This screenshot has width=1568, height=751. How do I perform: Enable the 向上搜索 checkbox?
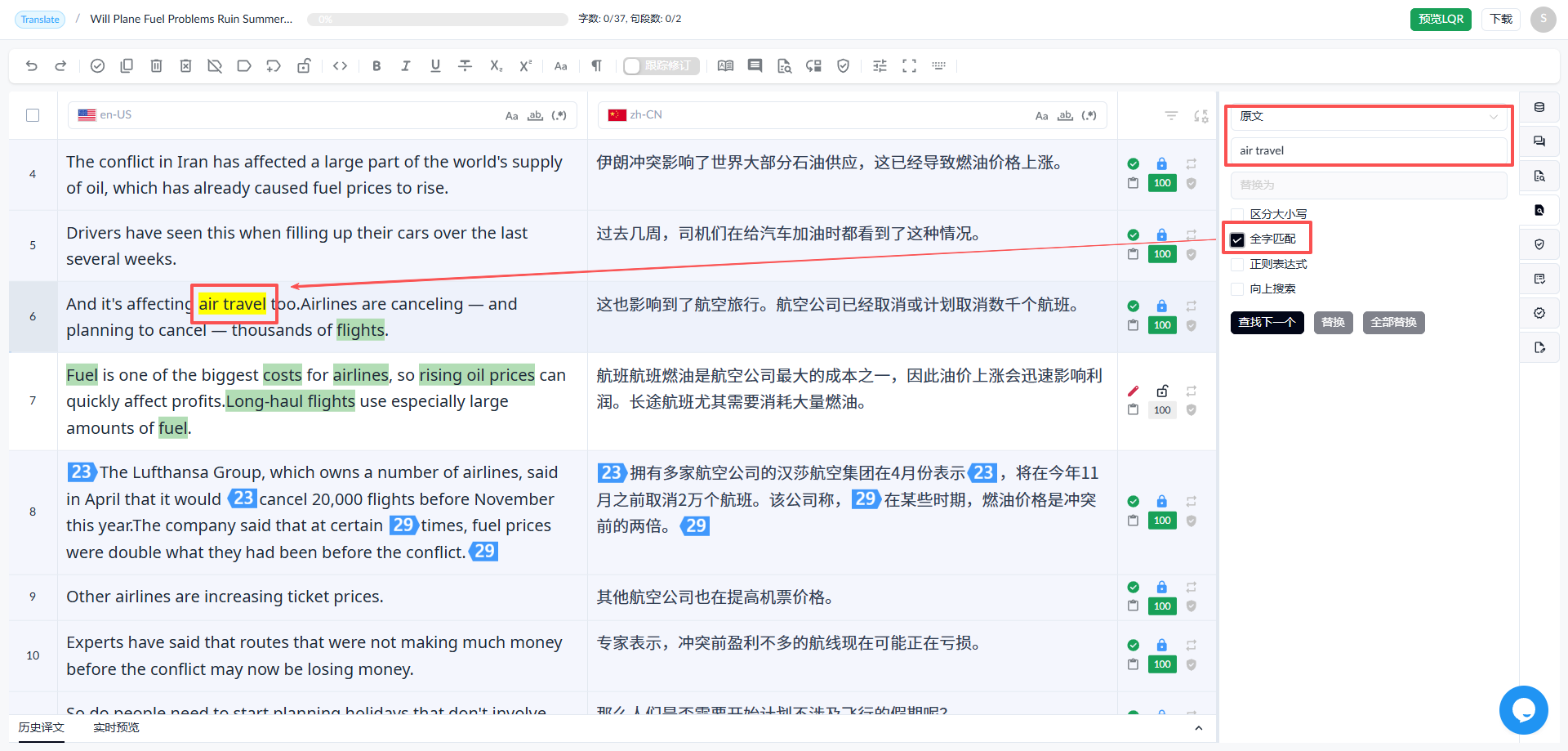[1237, 288]
